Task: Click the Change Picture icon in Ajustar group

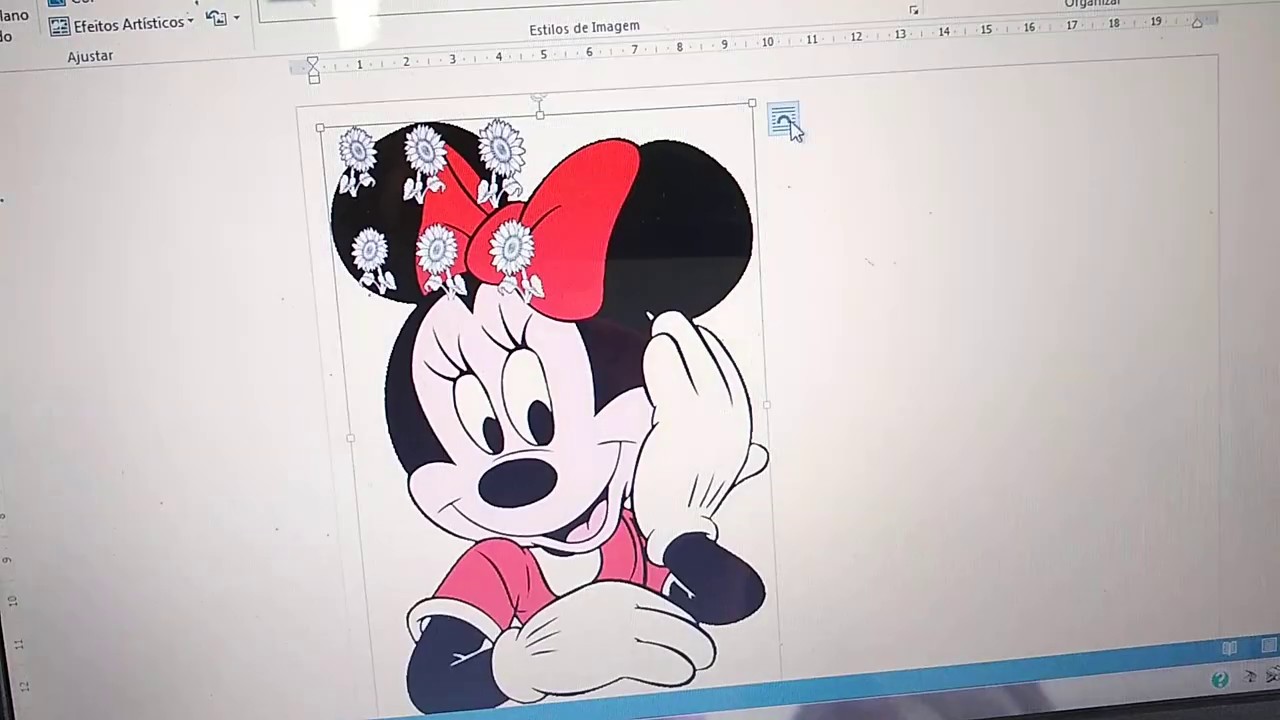Action: click(x=216, y=17)
